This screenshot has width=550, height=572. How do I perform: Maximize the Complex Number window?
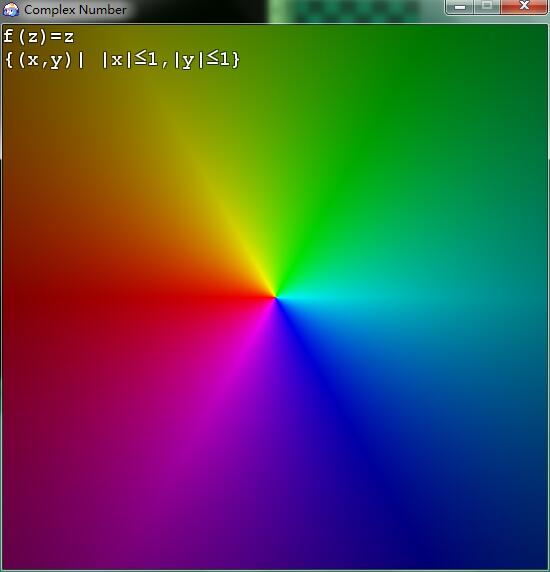(x=487, y=7)
